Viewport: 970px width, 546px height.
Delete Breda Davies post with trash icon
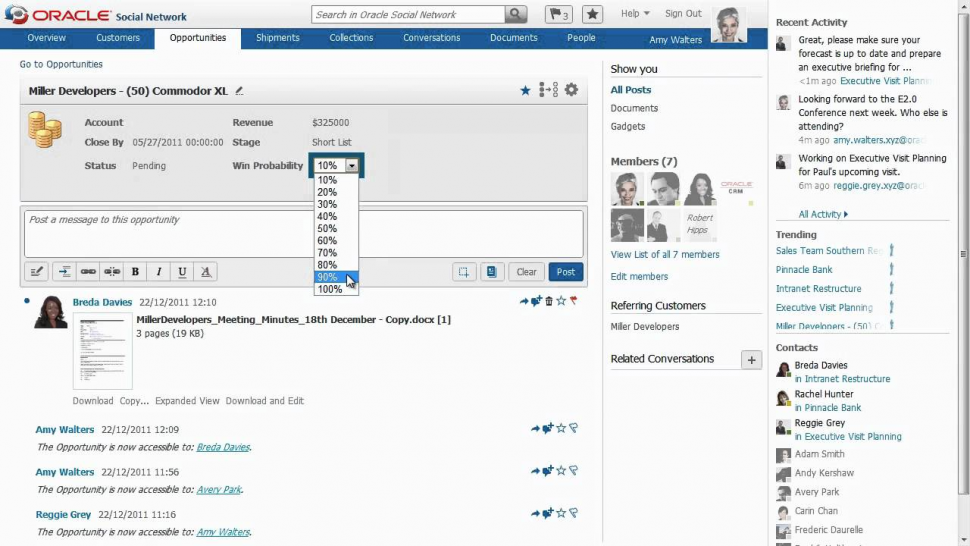(549, 301)
